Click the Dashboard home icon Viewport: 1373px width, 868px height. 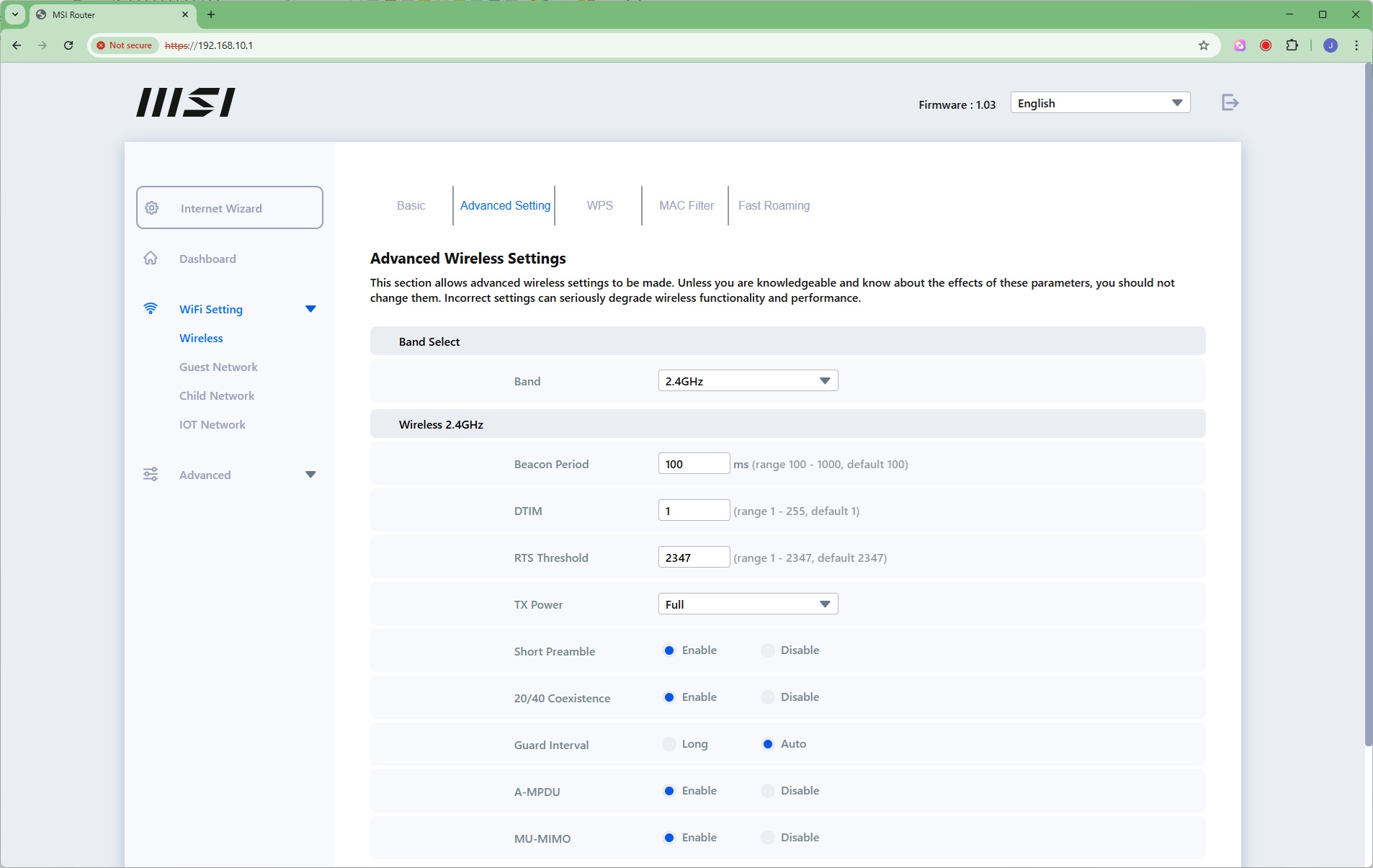point(151,259)
